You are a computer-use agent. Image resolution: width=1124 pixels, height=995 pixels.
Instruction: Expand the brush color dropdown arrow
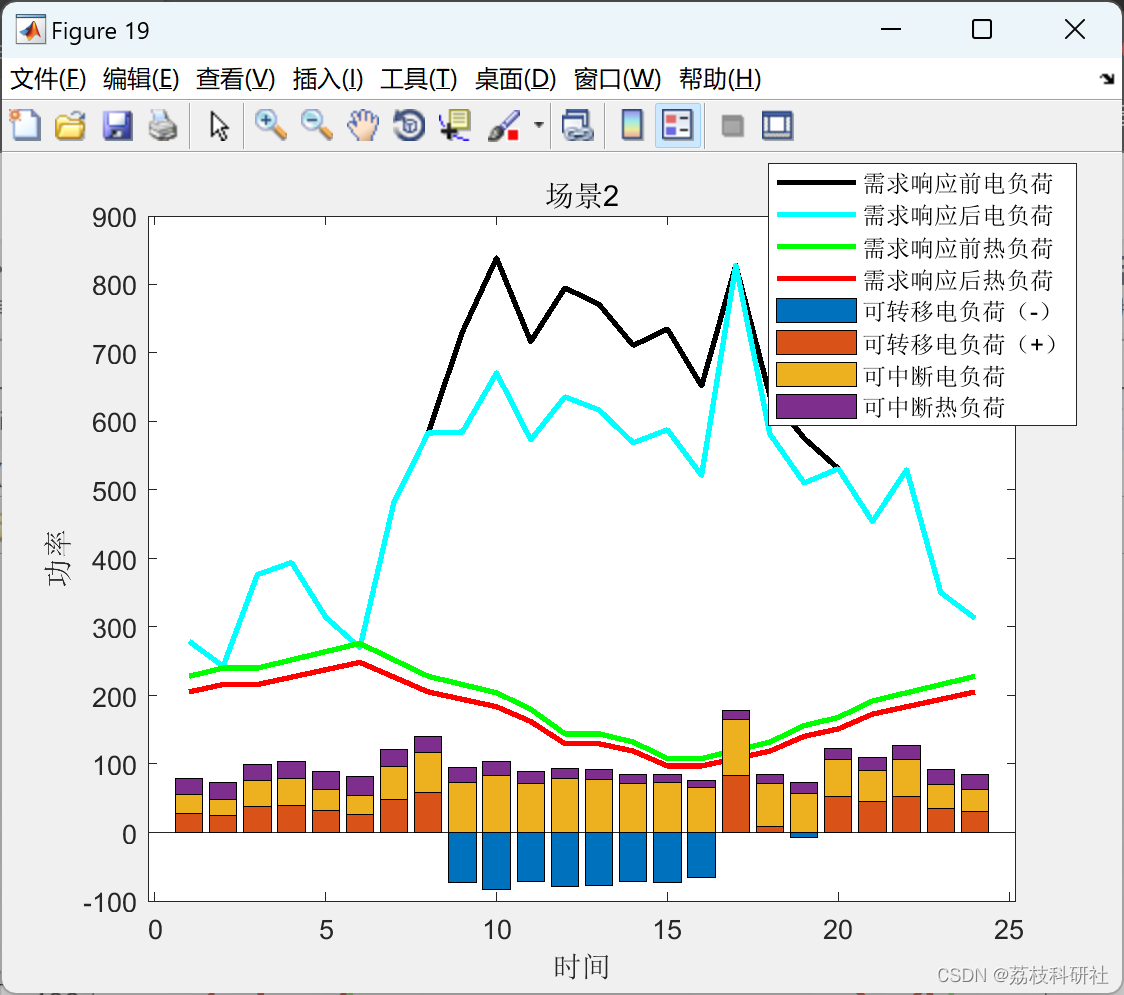(538, 125)
